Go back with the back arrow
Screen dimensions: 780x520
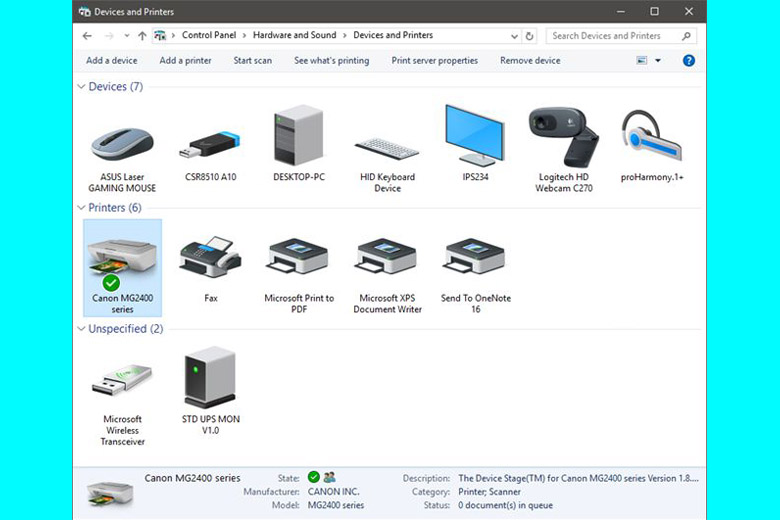(87, 36)
